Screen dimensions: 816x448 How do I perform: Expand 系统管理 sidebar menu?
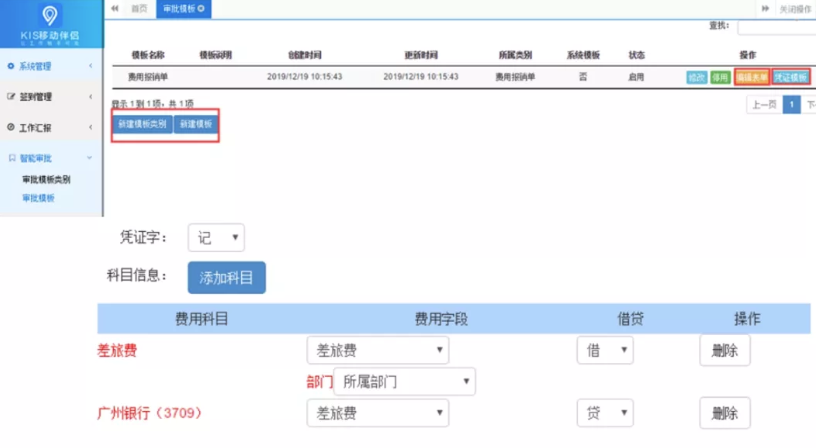(50, 67)
